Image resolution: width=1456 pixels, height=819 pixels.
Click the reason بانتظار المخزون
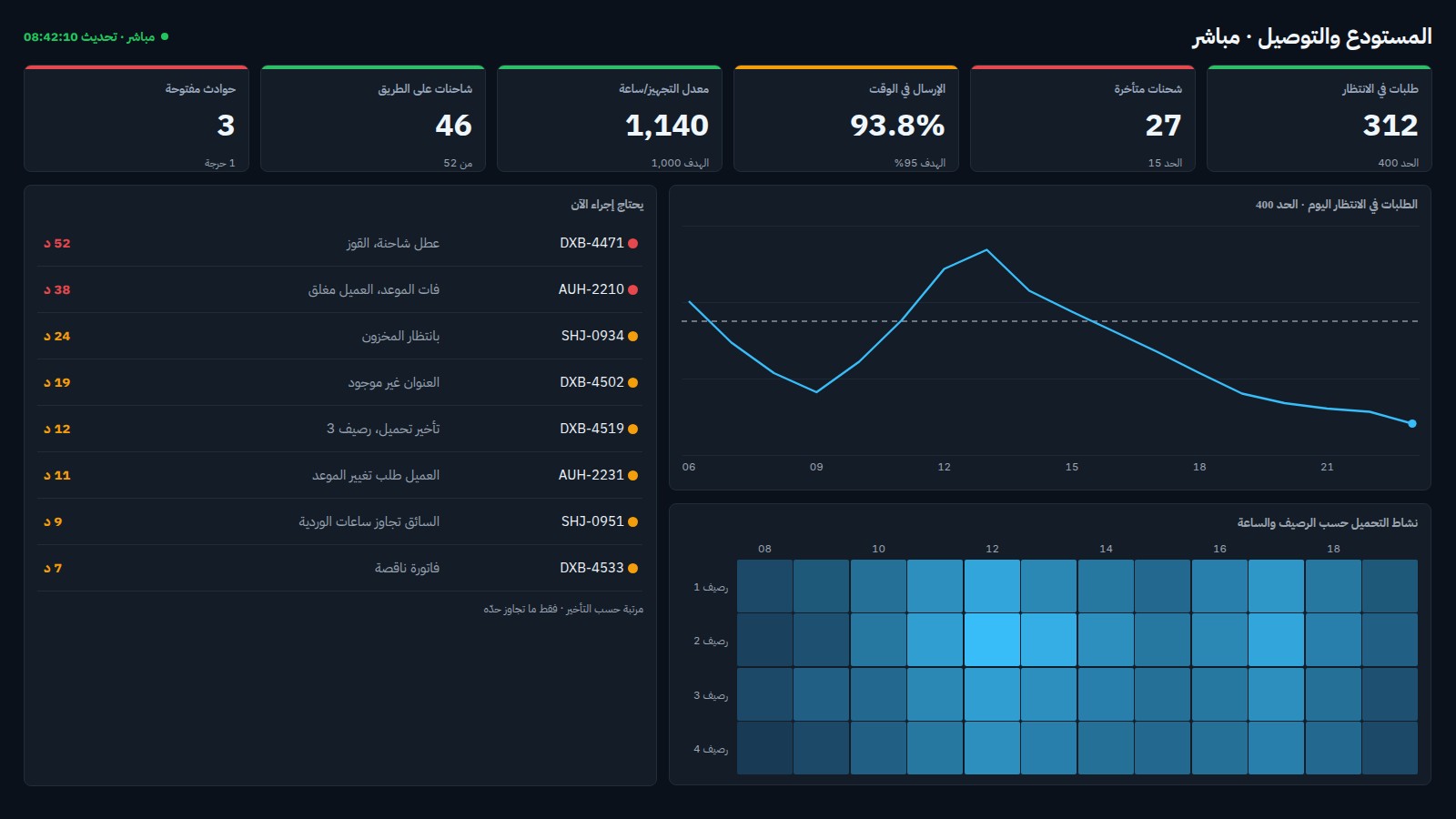point(400,336)
